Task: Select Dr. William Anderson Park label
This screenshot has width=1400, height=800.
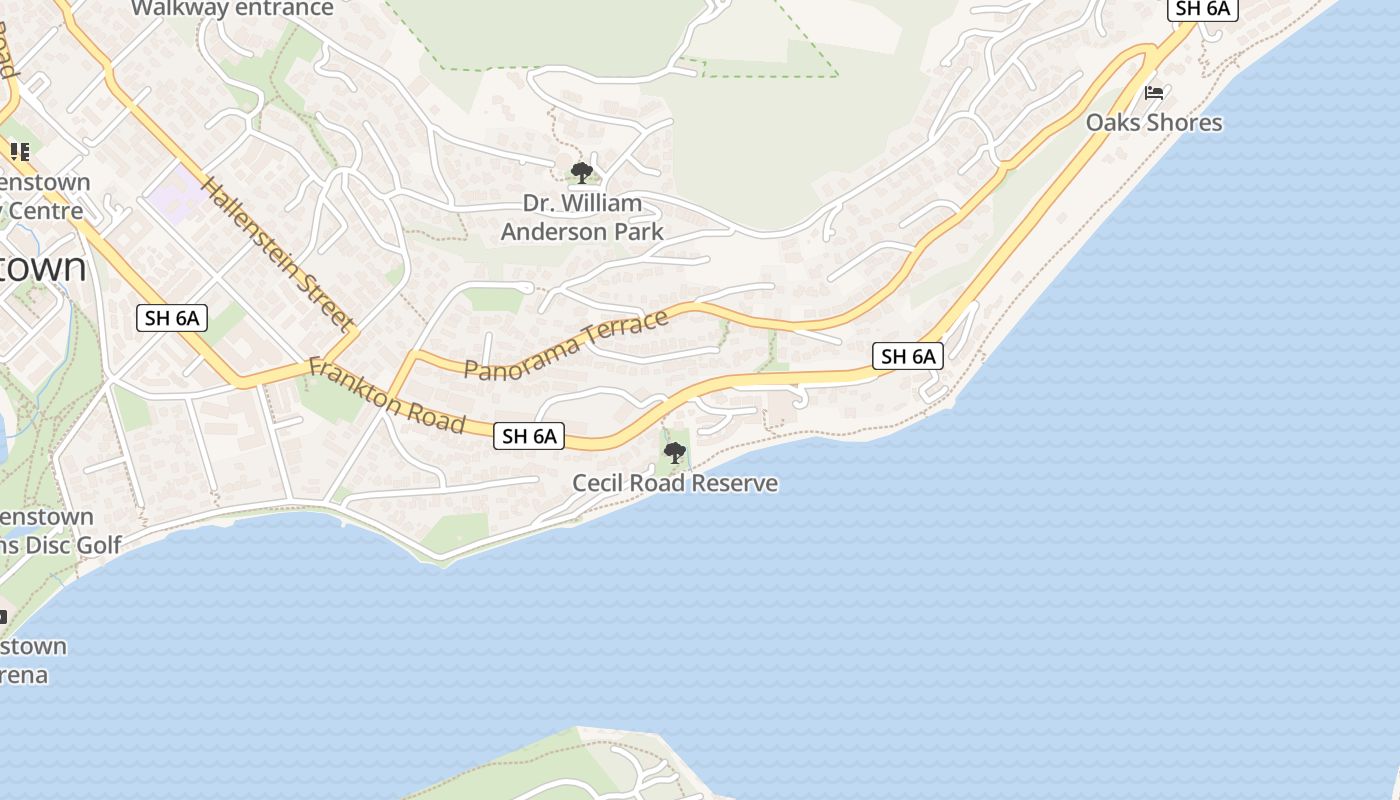Action: pyautogui.click(x=582, y=217)
